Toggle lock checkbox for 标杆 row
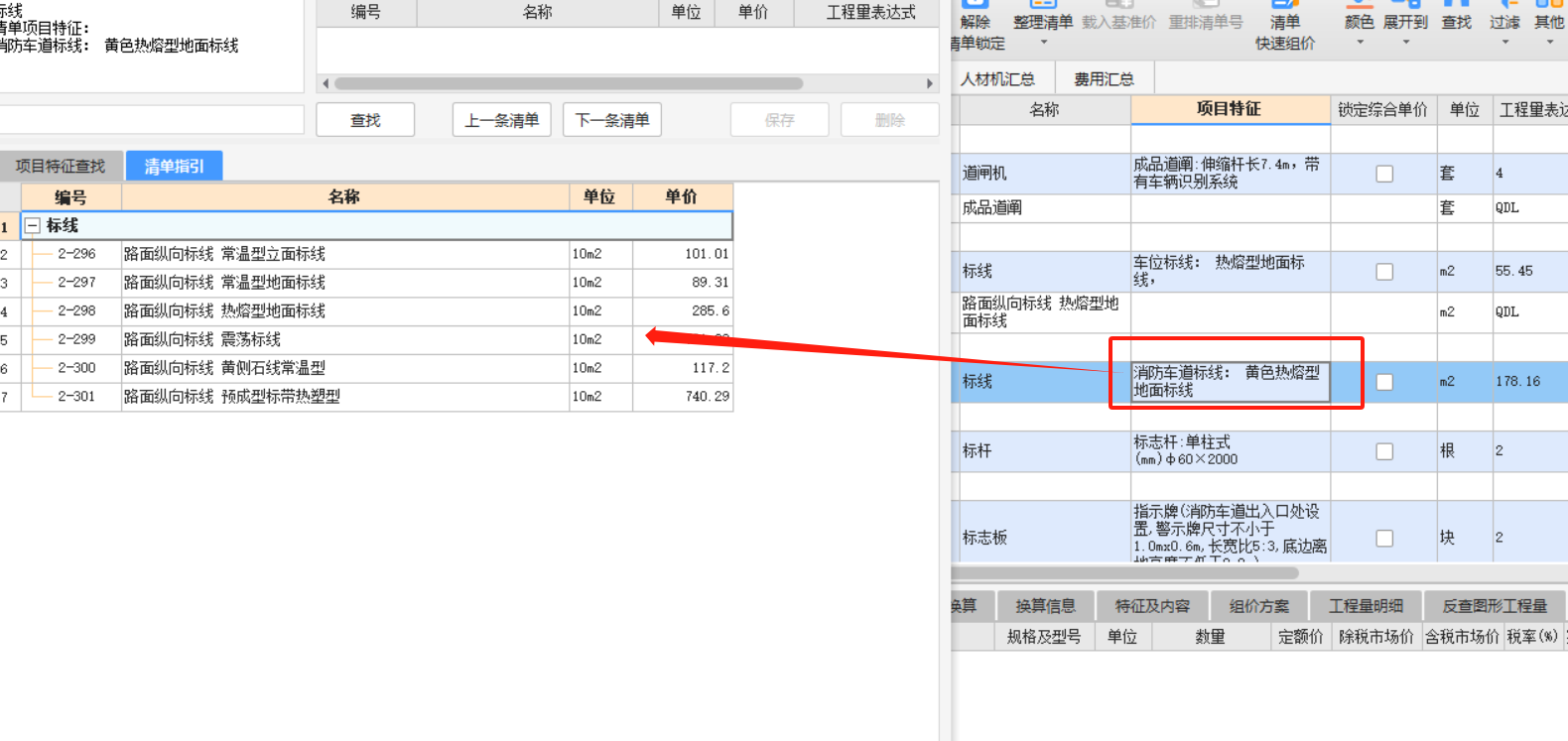 [1384, 451]
